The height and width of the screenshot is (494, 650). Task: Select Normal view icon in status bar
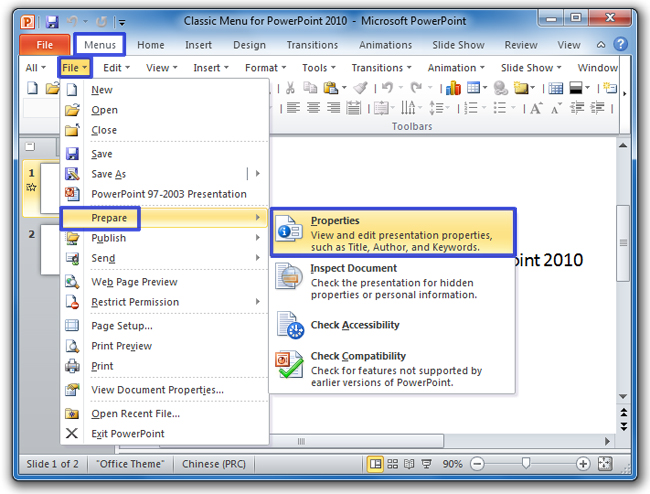[x=376, y=464]
